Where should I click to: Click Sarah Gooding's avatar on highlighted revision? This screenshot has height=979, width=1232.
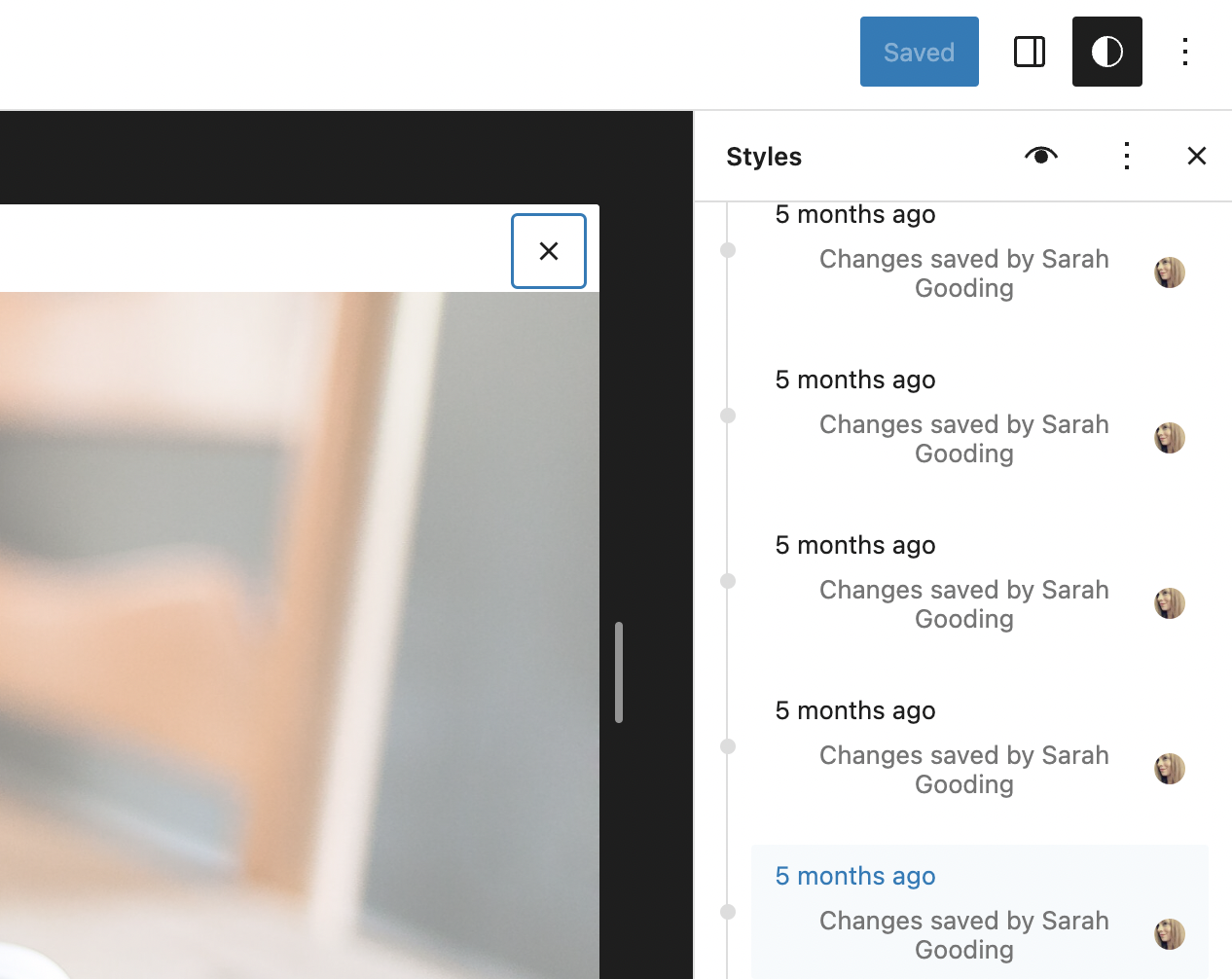1169,934
